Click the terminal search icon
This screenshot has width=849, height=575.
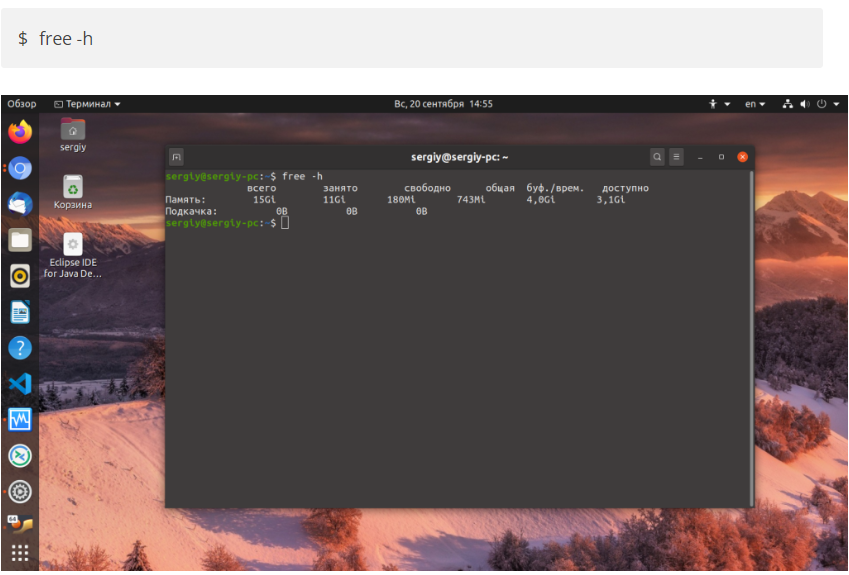pos(657,157)
